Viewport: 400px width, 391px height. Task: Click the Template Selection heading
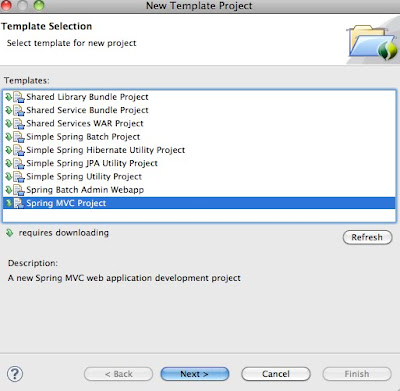[x=47, y=26]
